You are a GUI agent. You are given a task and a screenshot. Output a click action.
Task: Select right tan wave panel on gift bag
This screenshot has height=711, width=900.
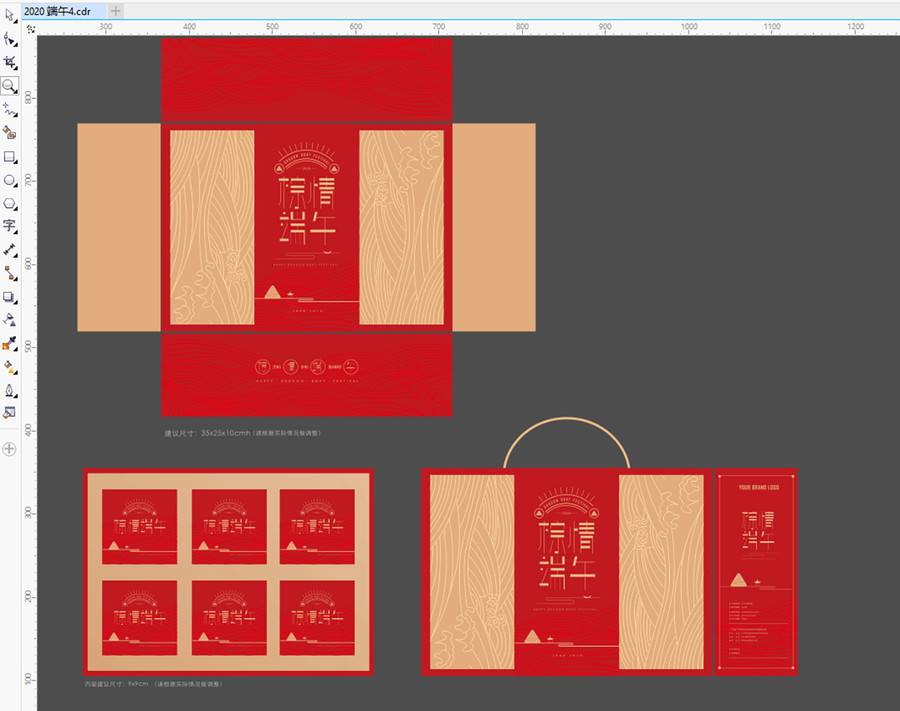pos(661,572)
